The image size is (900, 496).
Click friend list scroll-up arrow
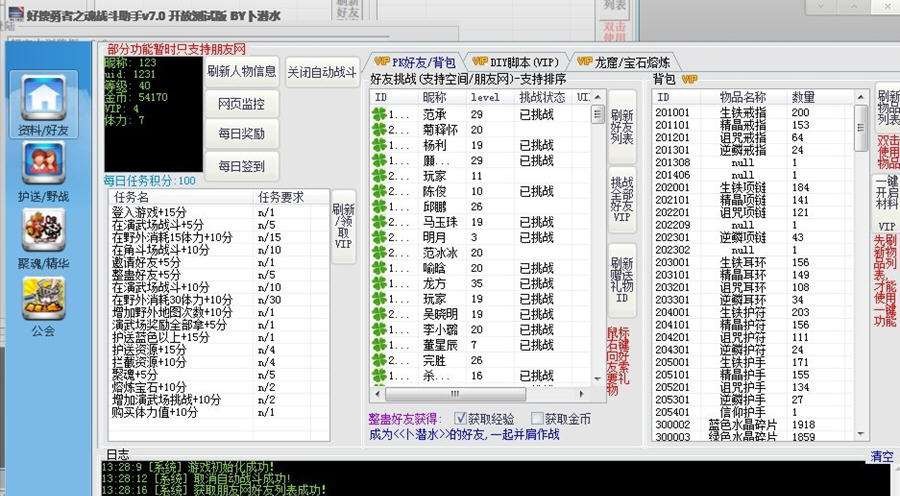point(598,96)
